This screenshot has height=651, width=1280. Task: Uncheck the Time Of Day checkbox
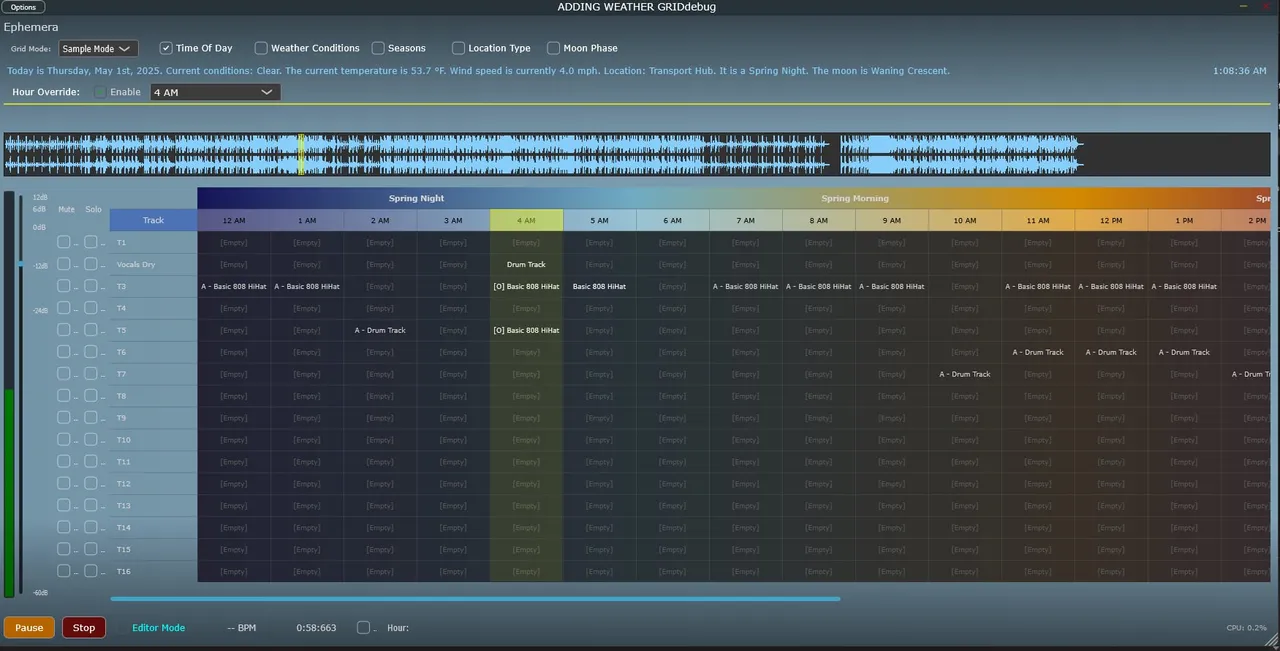point(167,48)
